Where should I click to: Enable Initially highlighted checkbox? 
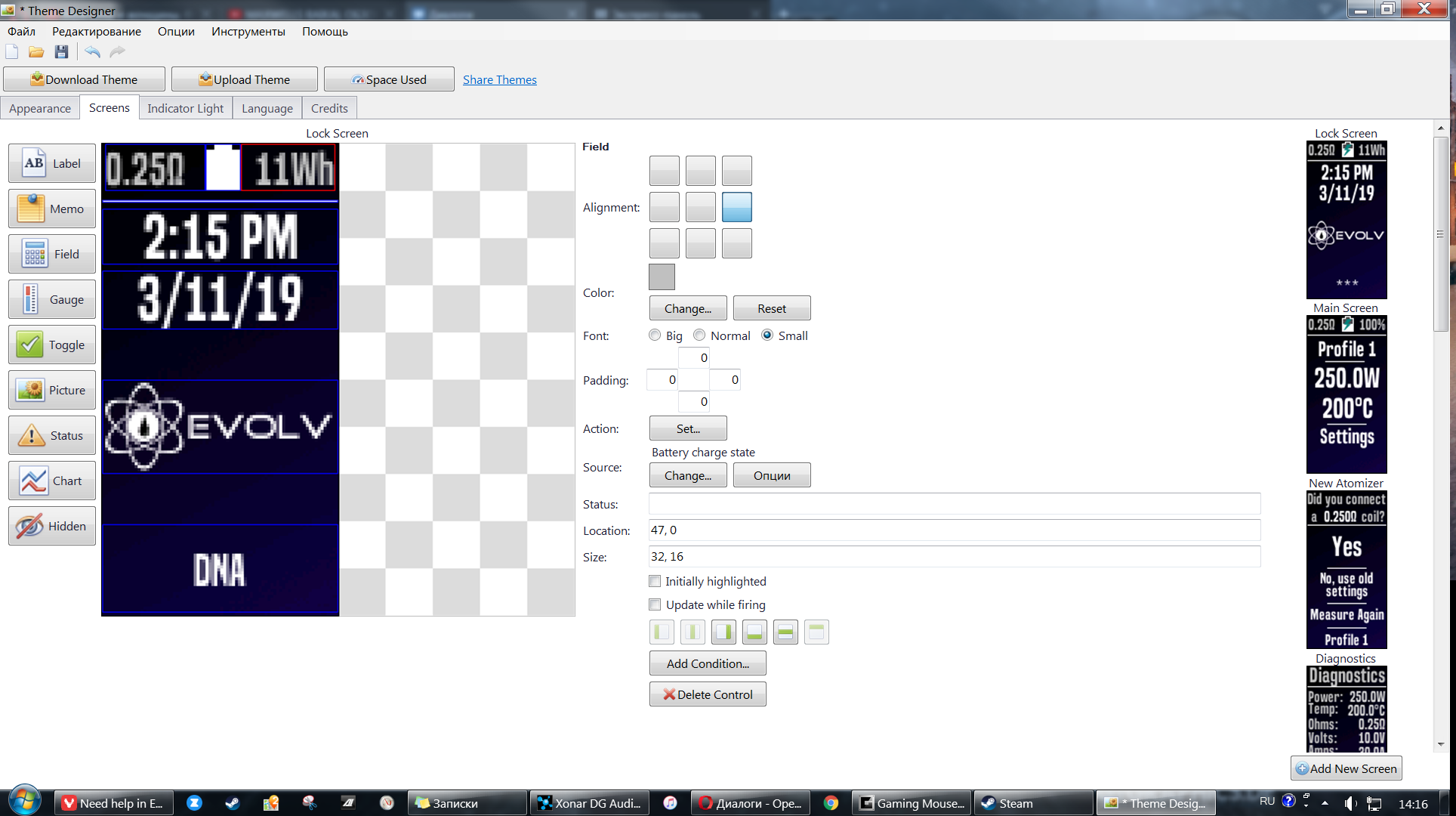pyautogui.click(x=655, y=581)
